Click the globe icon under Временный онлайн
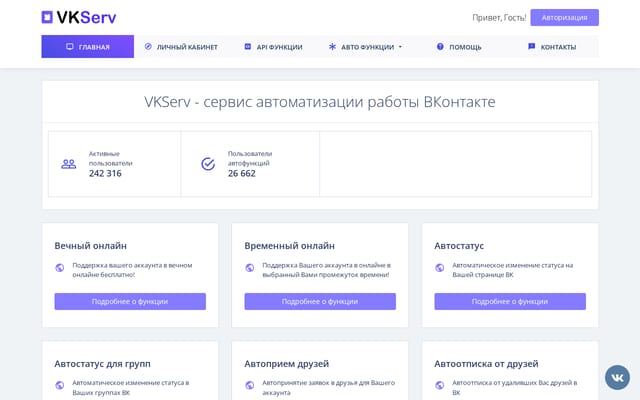 (x=250, y=268)
